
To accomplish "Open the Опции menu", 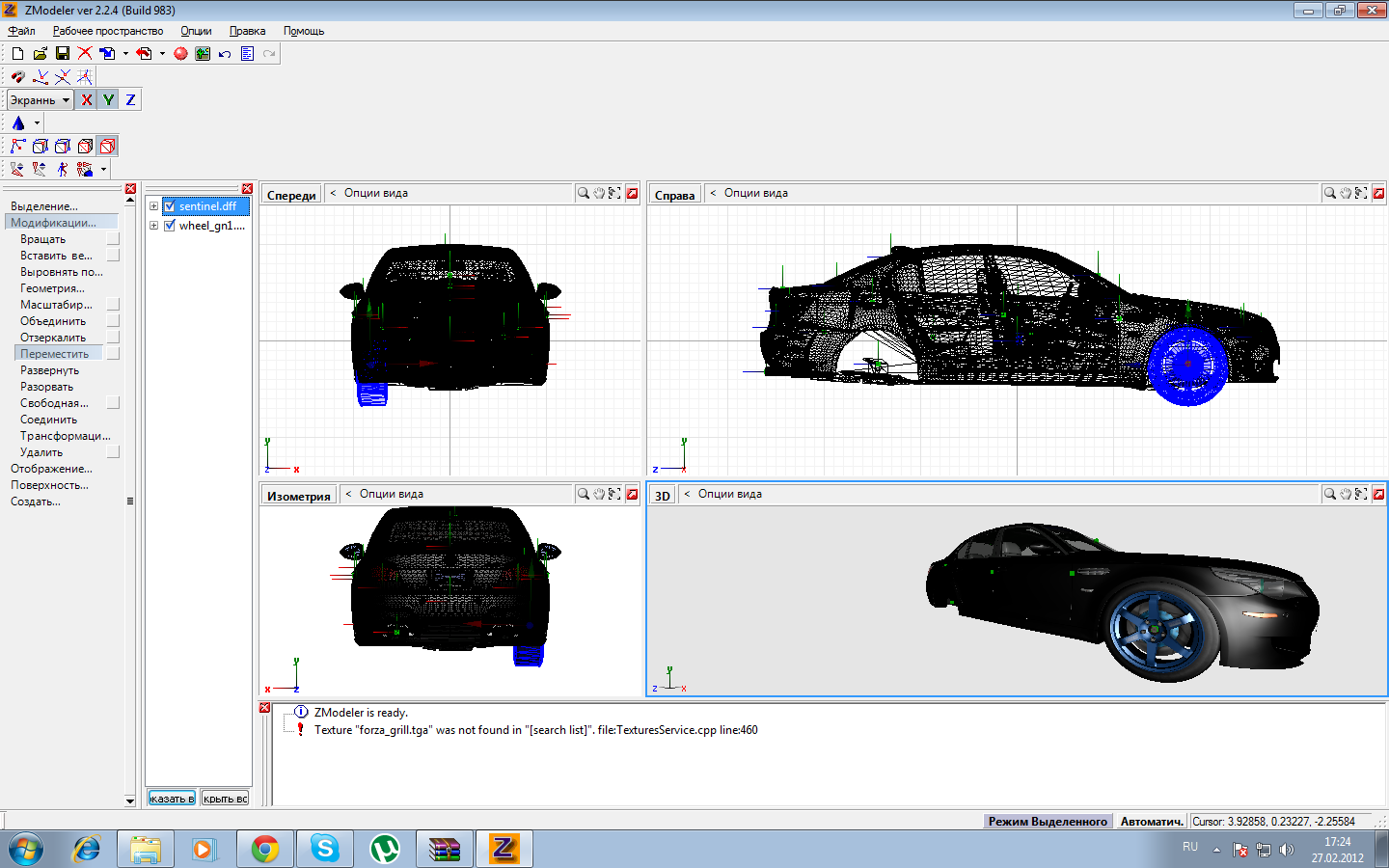I will pos(196,31).
